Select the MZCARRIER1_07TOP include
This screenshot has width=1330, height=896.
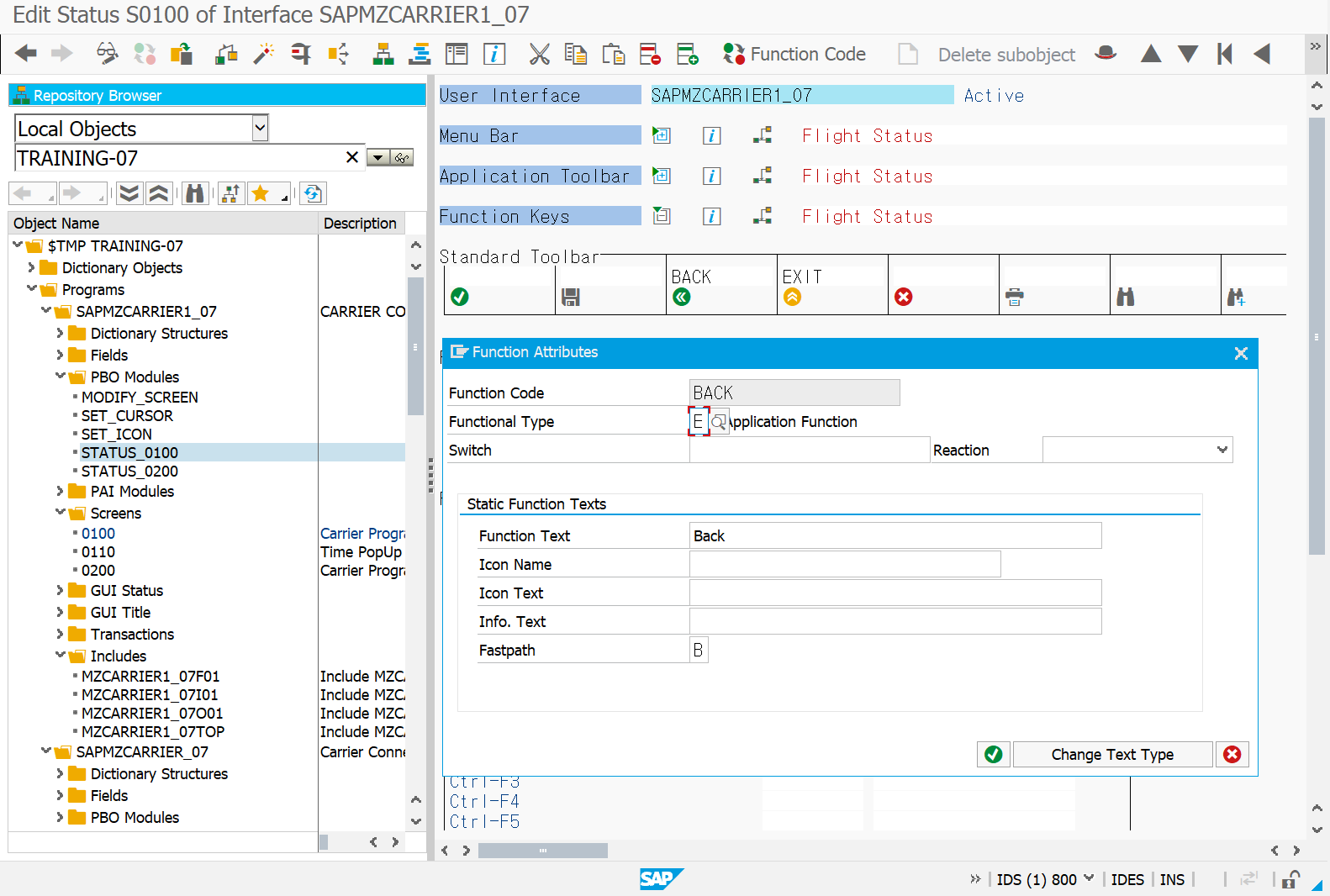(x=153, y=731)
